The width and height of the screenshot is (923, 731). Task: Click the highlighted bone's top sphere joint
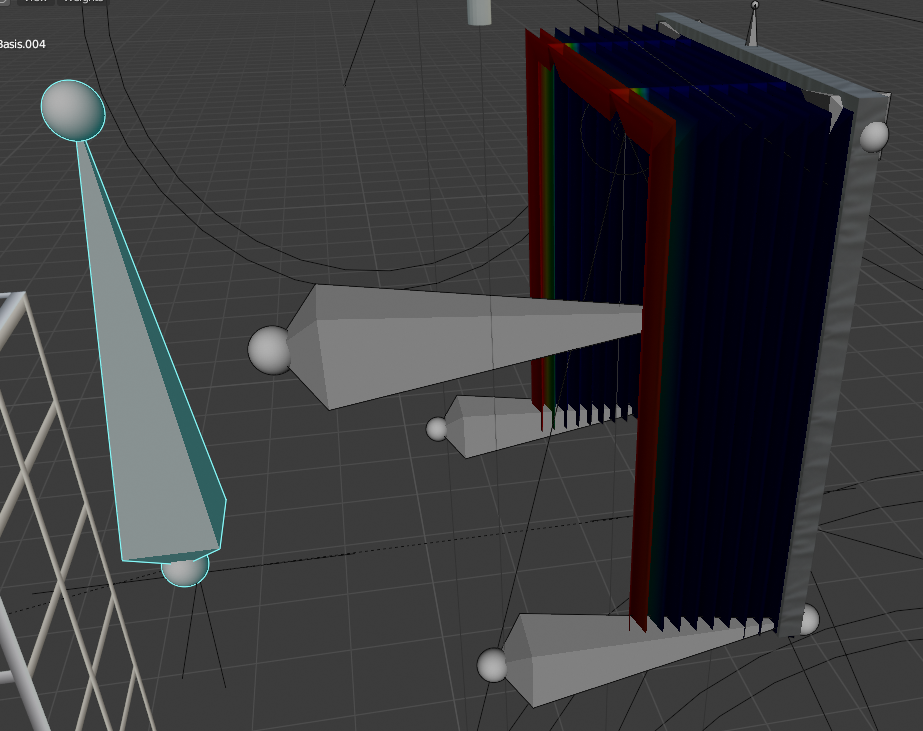tap(73, 110)
